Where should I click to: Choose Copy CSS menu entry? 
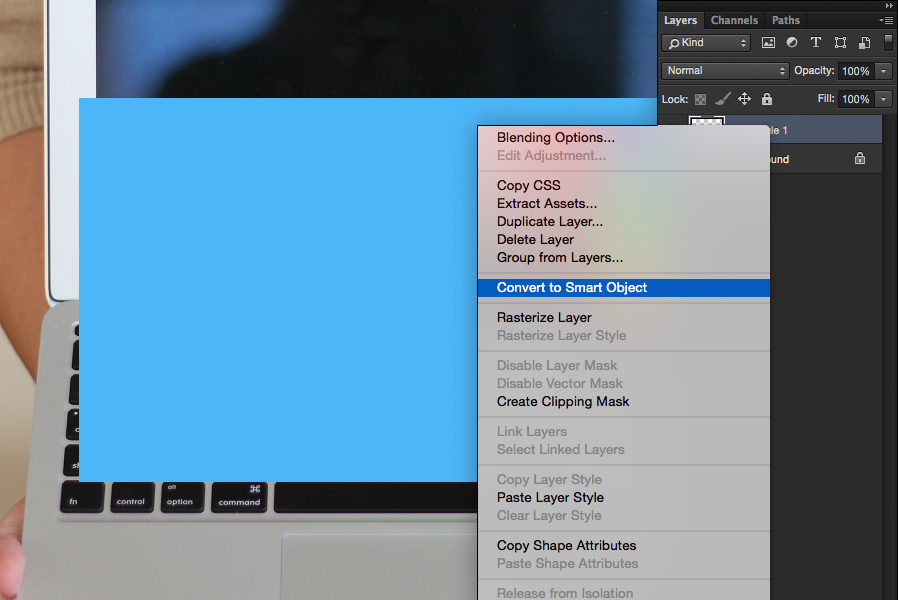pos(624,185)
